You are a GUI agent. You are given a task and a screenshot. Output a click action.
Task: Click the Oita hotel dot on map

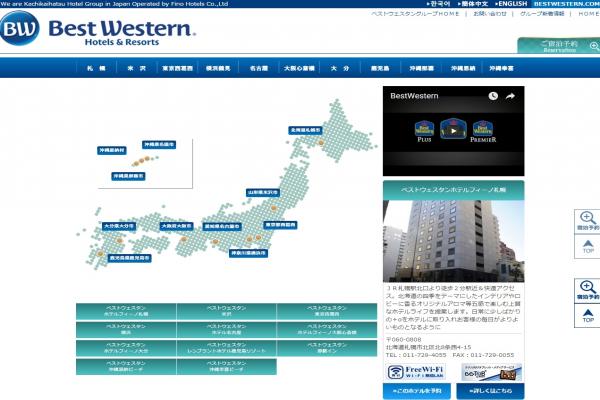119,240
